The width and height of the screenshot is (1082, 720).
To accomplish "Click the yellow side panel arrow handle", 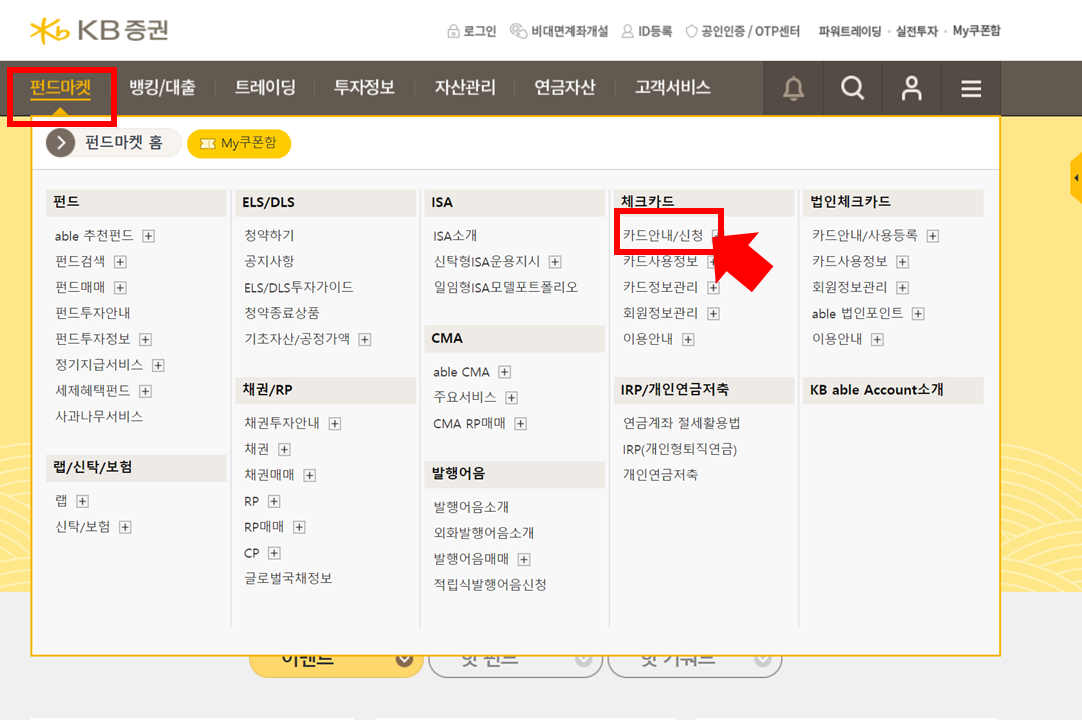I will pyautogui.click(x=1076, y=178).
